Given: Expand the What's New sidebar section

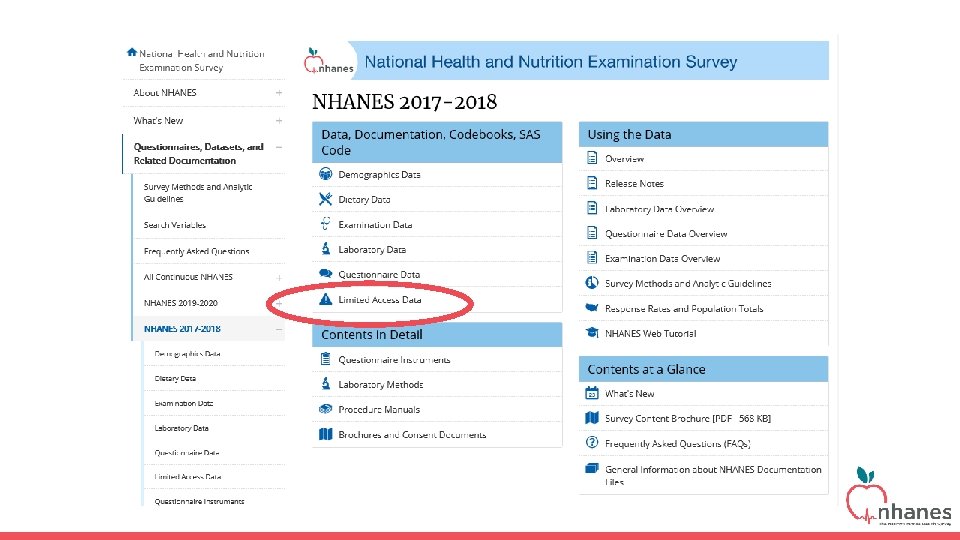Looking at the screenshot, I should (279, 121).
